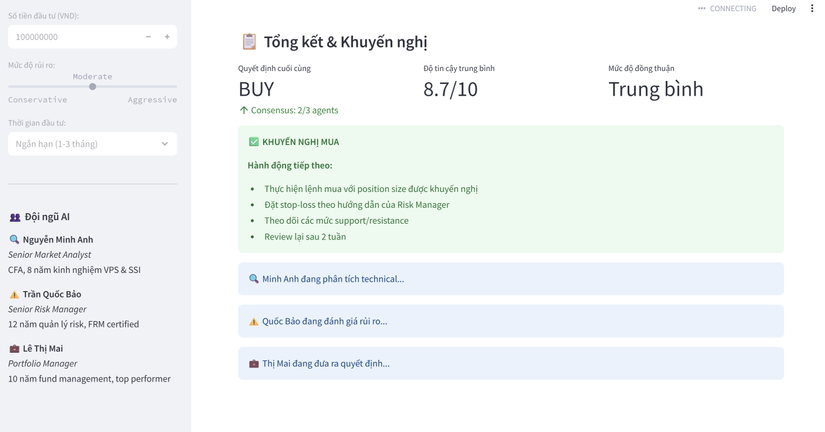Click the team icon beside Đội ngũ AI
This screenshot has height=432, width=825.
tap(15, 217)
